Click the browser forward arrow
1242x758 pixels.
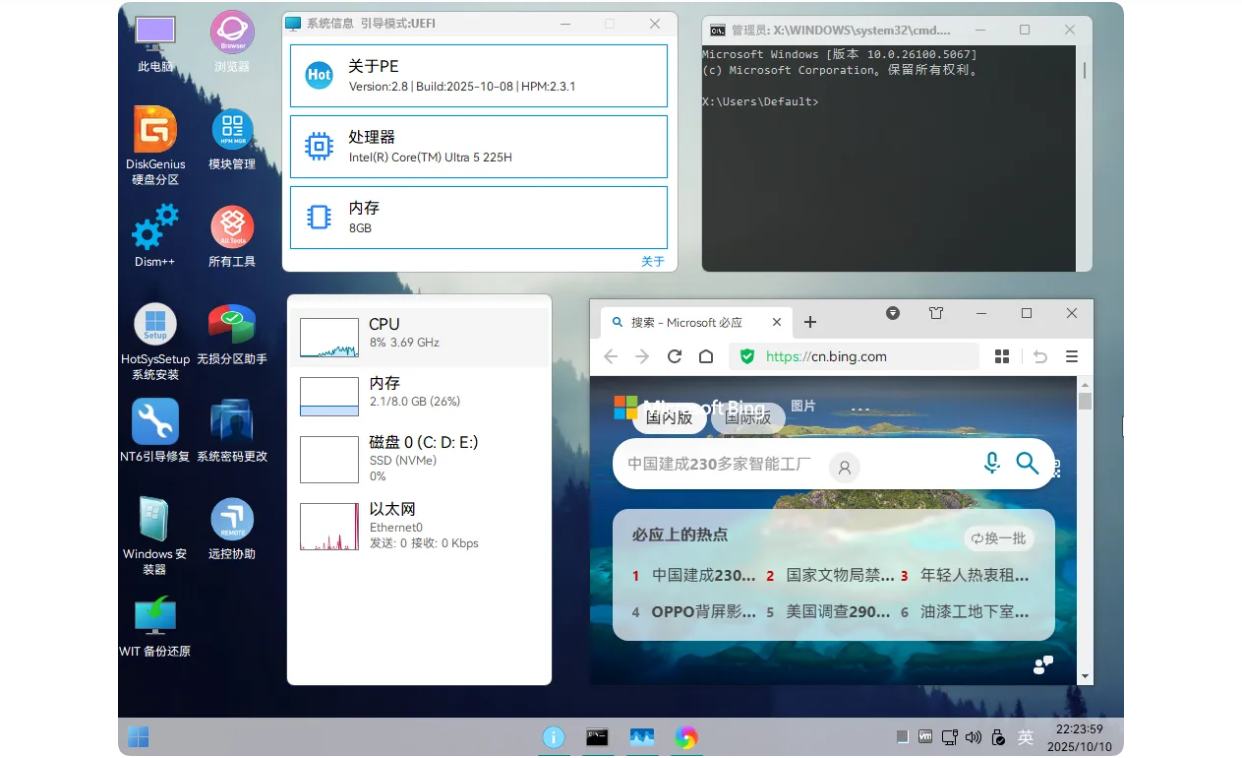pos(642,356)
